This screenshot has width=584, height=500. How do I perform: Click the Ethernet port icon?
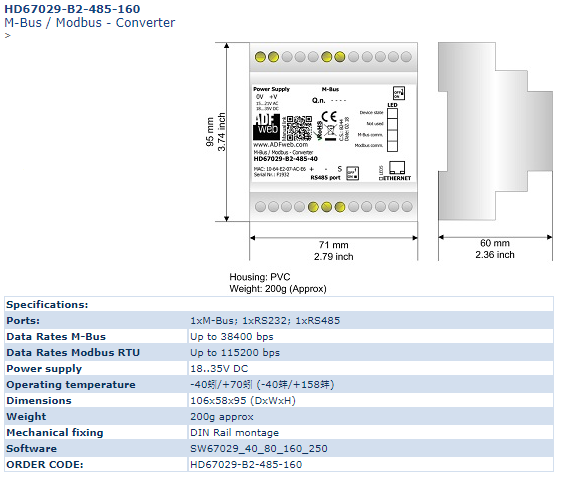tap(397, 168)
